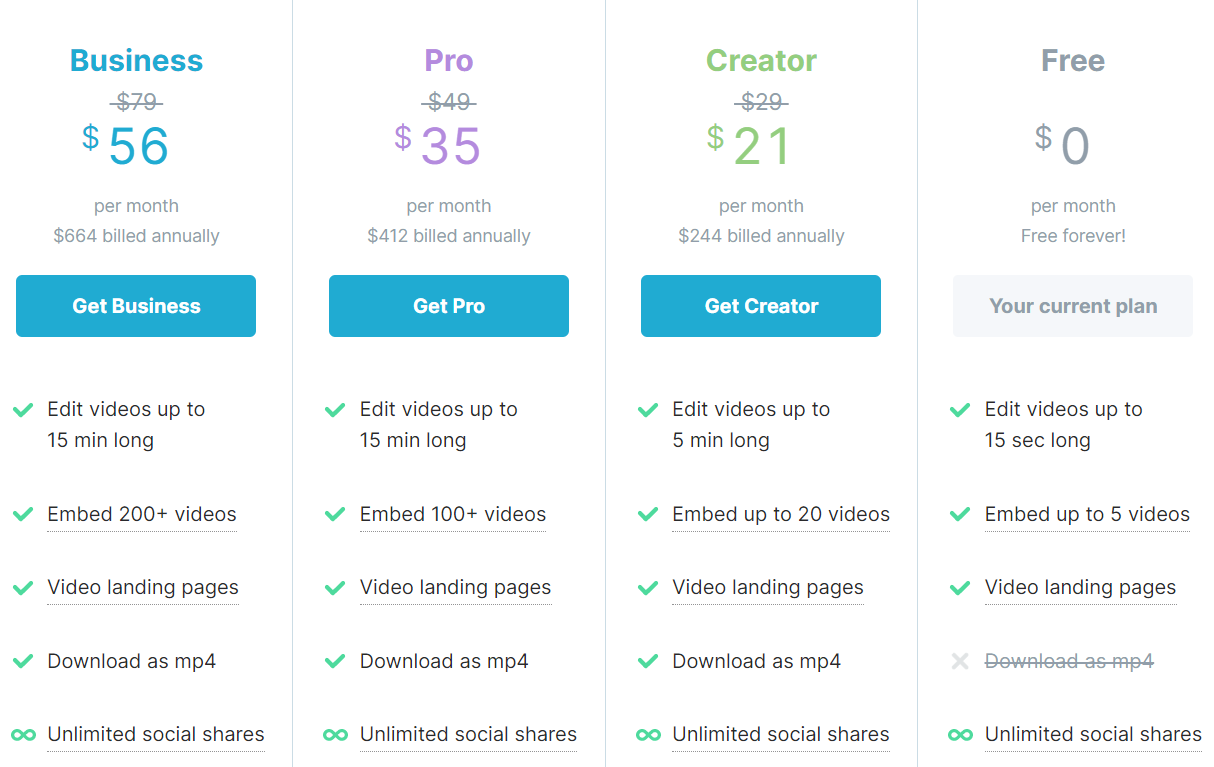
Task: Click Unlimited social shares under Business
Action: tap(156, 734)
